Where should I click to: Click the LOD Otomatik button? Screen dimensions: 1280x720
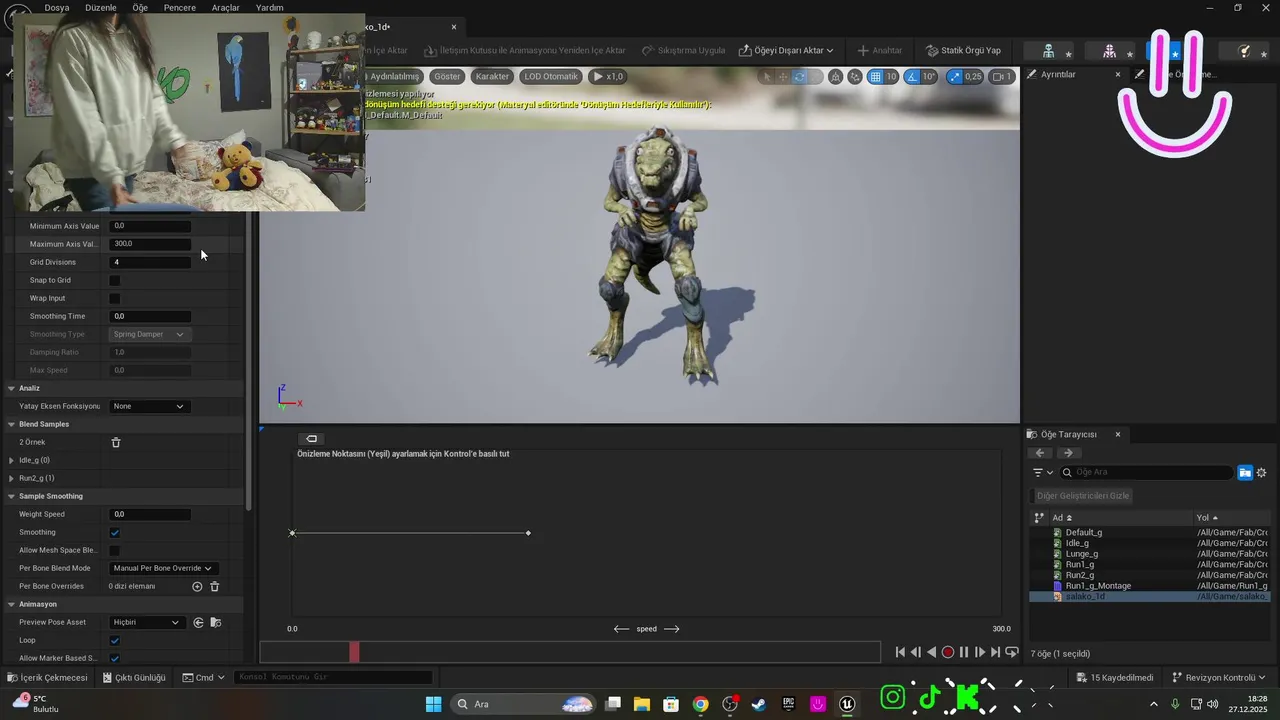(x=551, y=76)
